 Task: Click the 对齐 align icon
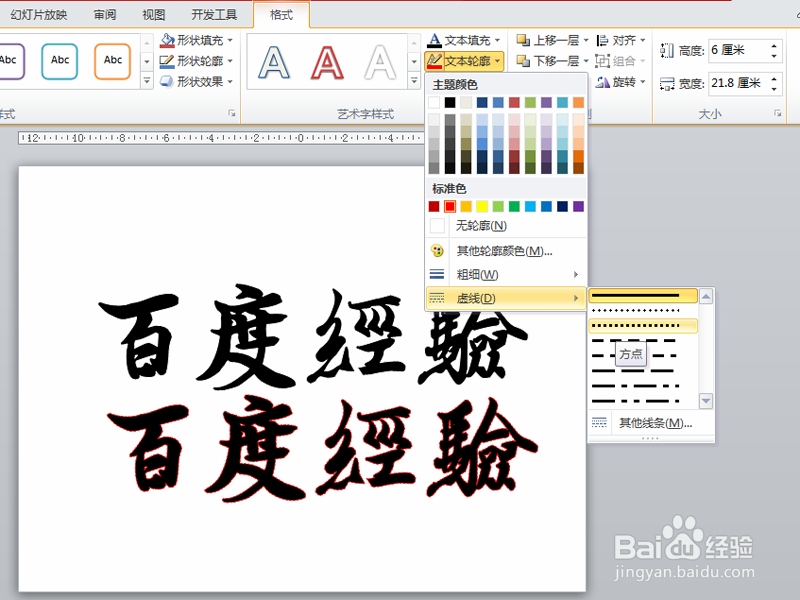[603, 40]
